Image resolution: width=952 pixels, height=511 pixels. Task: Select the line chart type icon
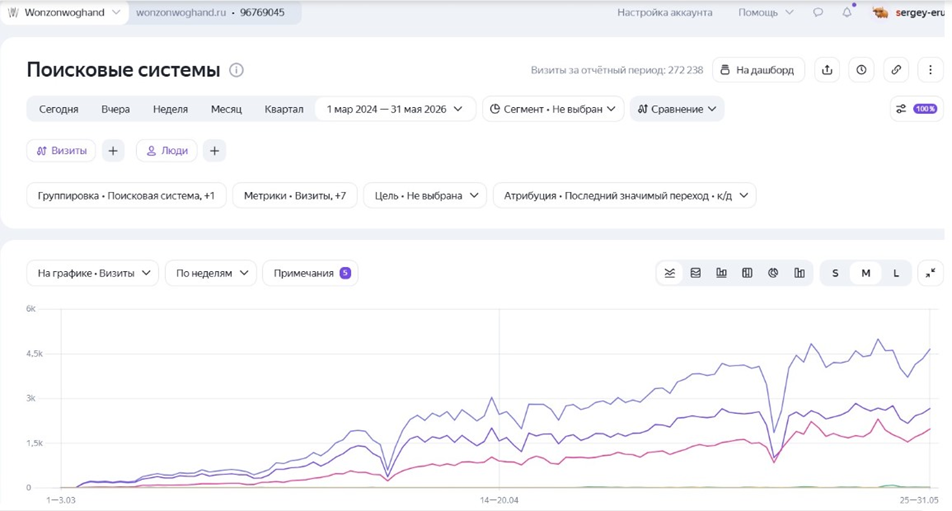pos(670,273)
